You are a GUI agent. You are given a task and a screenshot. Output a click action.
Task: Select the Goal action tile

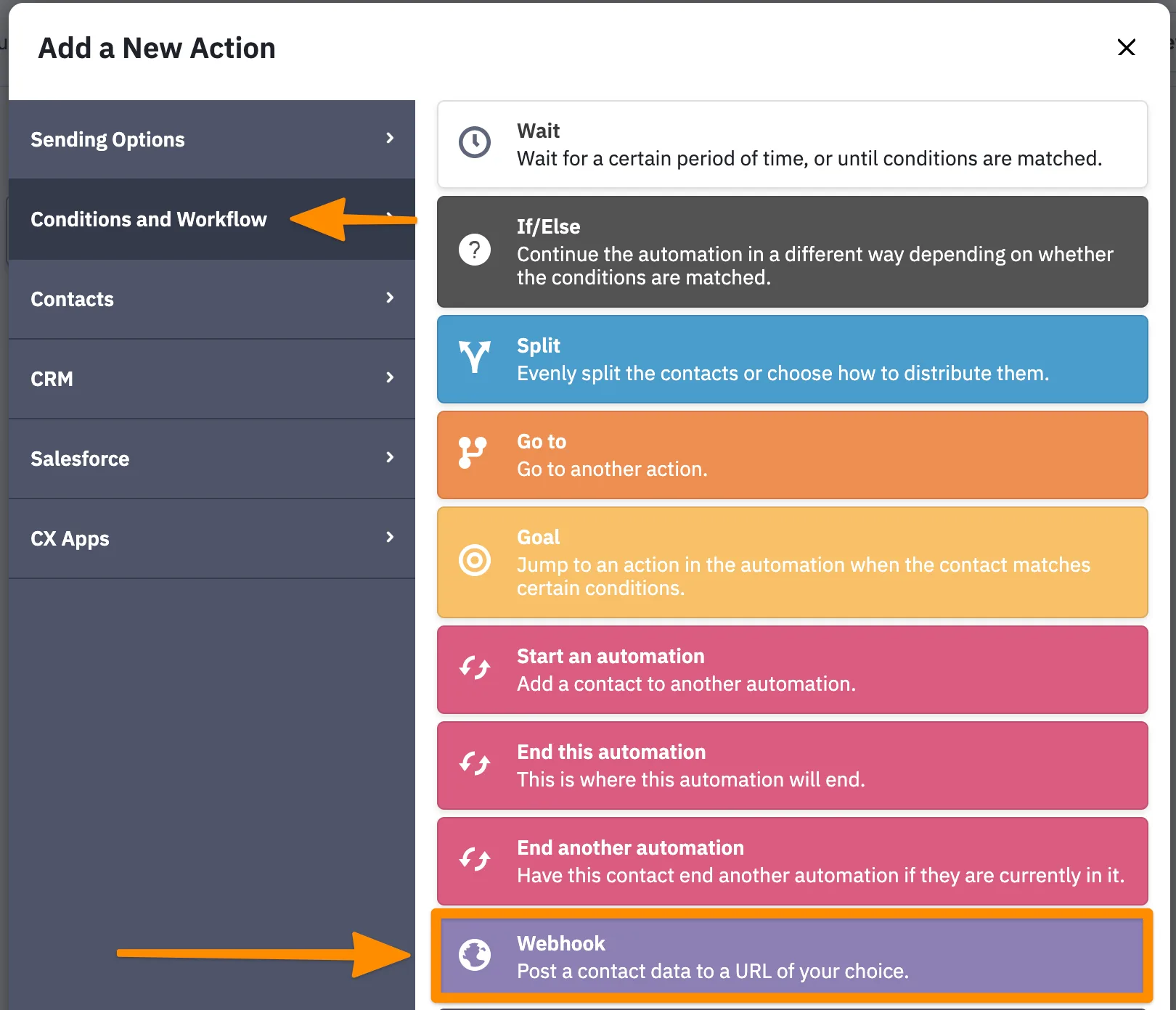click(791, 561)
